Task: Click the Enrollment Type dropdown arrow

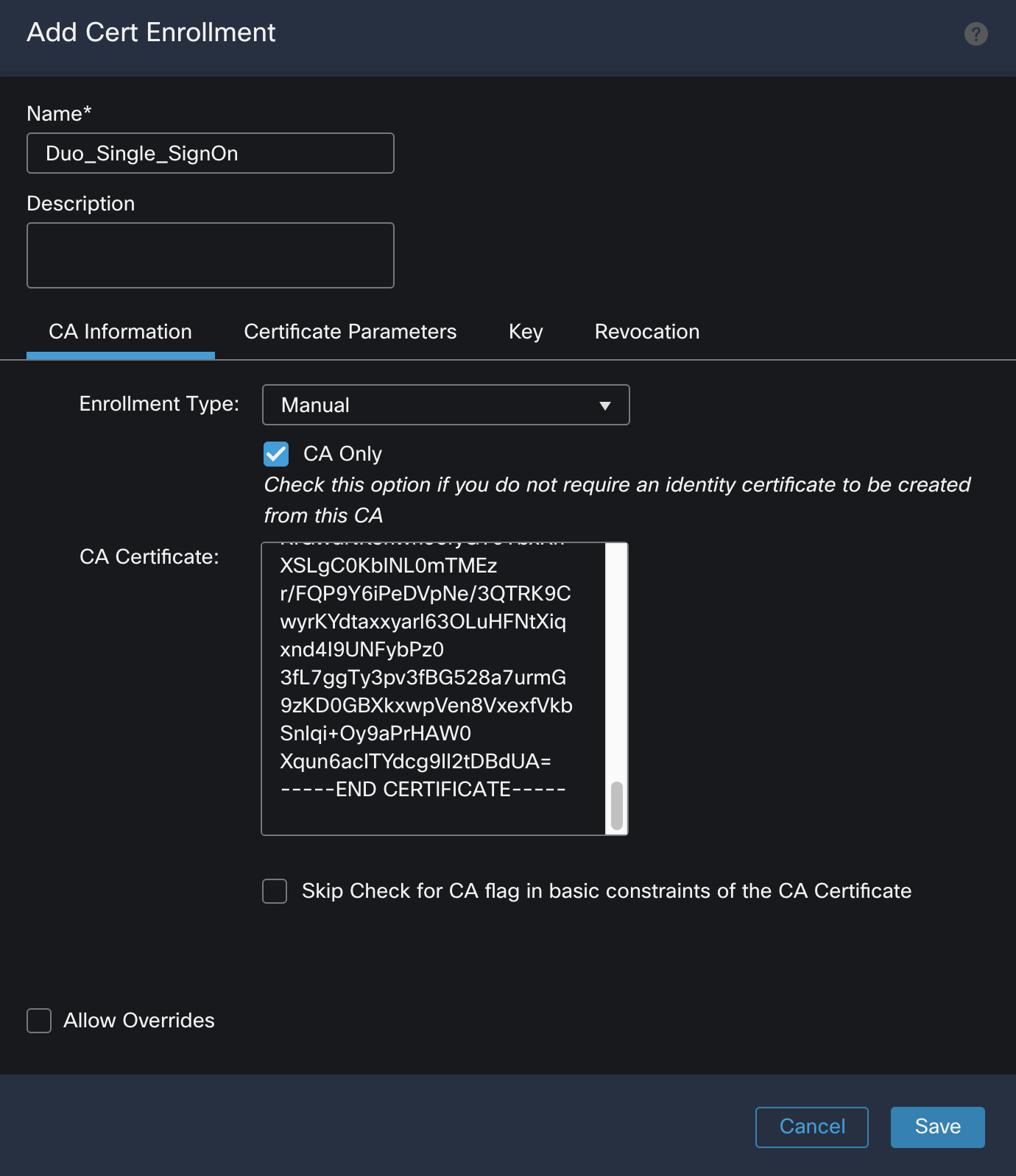Action: 604,405
